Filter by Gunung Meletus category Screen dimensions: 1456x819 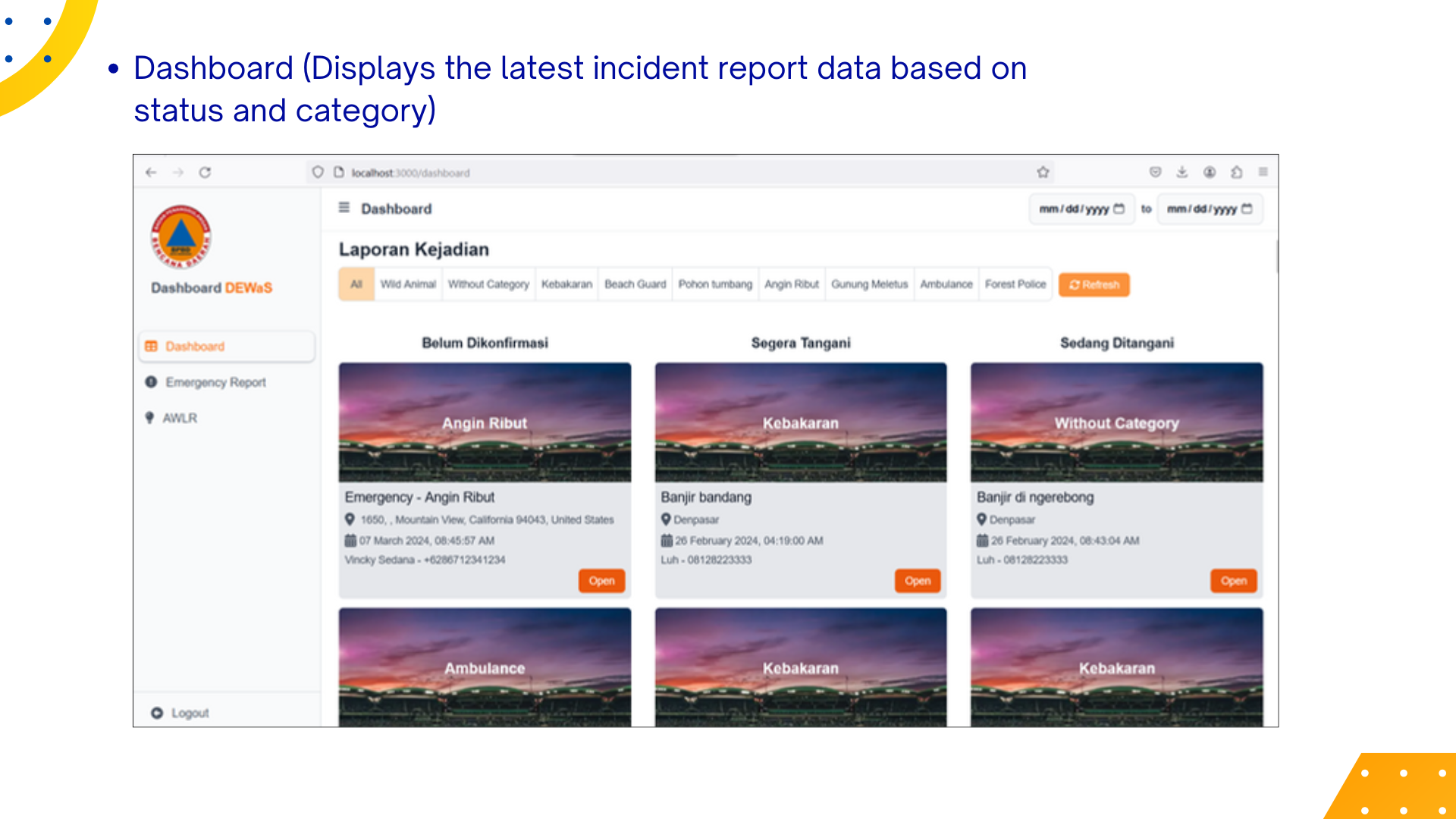pyautogui.click(x=869, y=284)
